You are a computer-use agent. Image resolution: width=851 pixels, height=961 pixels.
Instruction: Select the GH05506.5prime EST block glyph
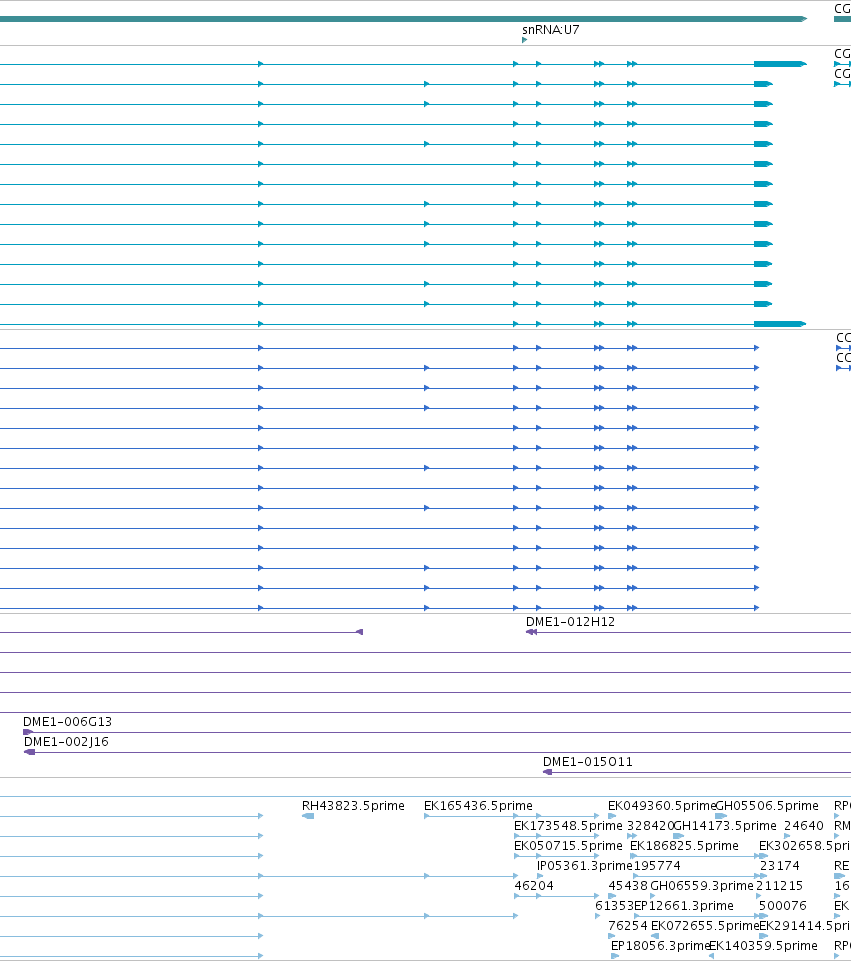[721, 816]
